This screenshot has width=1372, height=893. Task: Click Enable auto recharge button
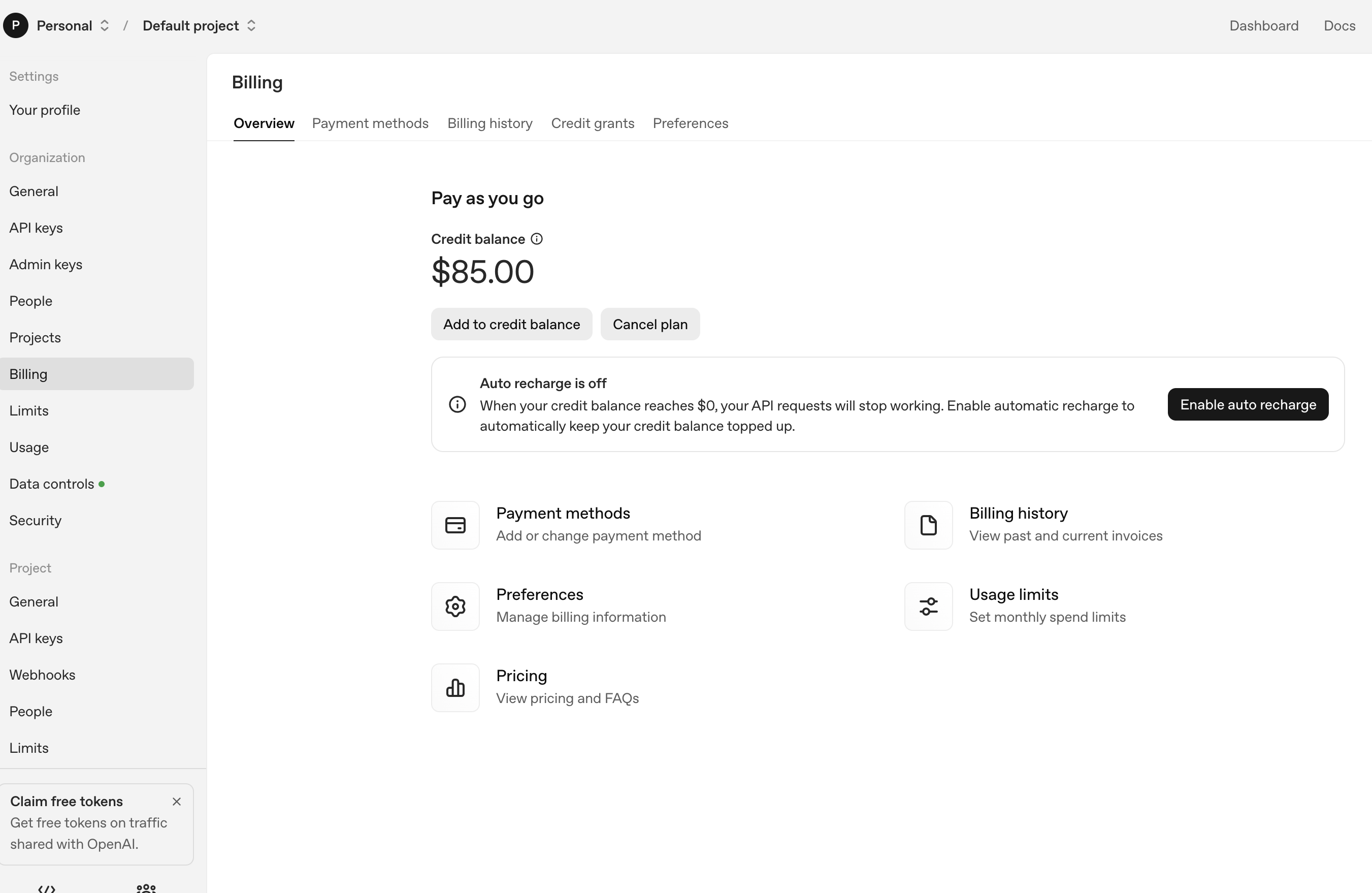(1248, 404)
